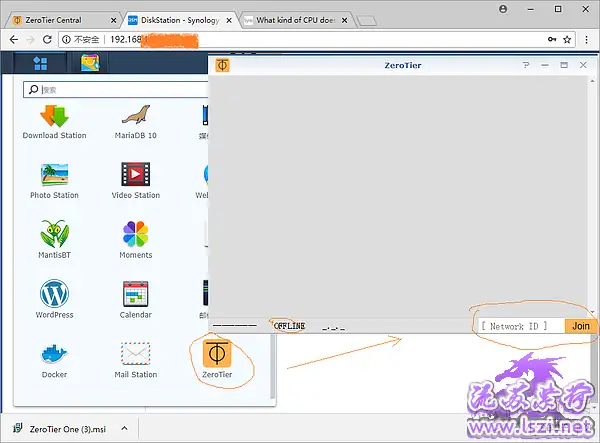Go forward in browser
The width and height of the screenshot is (600, 443).
[x=30, y=39]
